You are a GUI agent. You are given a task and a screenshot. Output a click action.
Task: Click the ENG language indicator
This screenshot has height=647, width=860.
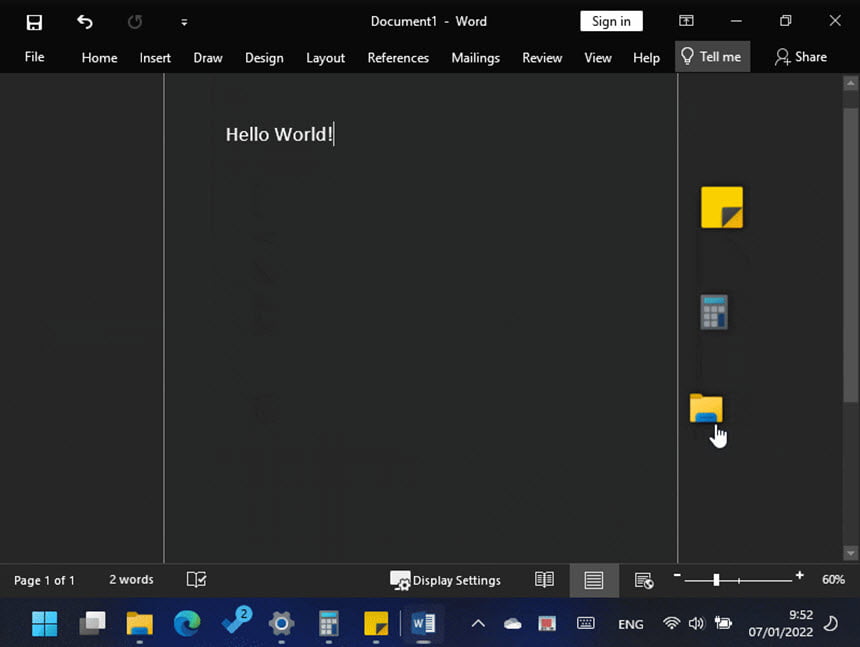click(631, 624)
